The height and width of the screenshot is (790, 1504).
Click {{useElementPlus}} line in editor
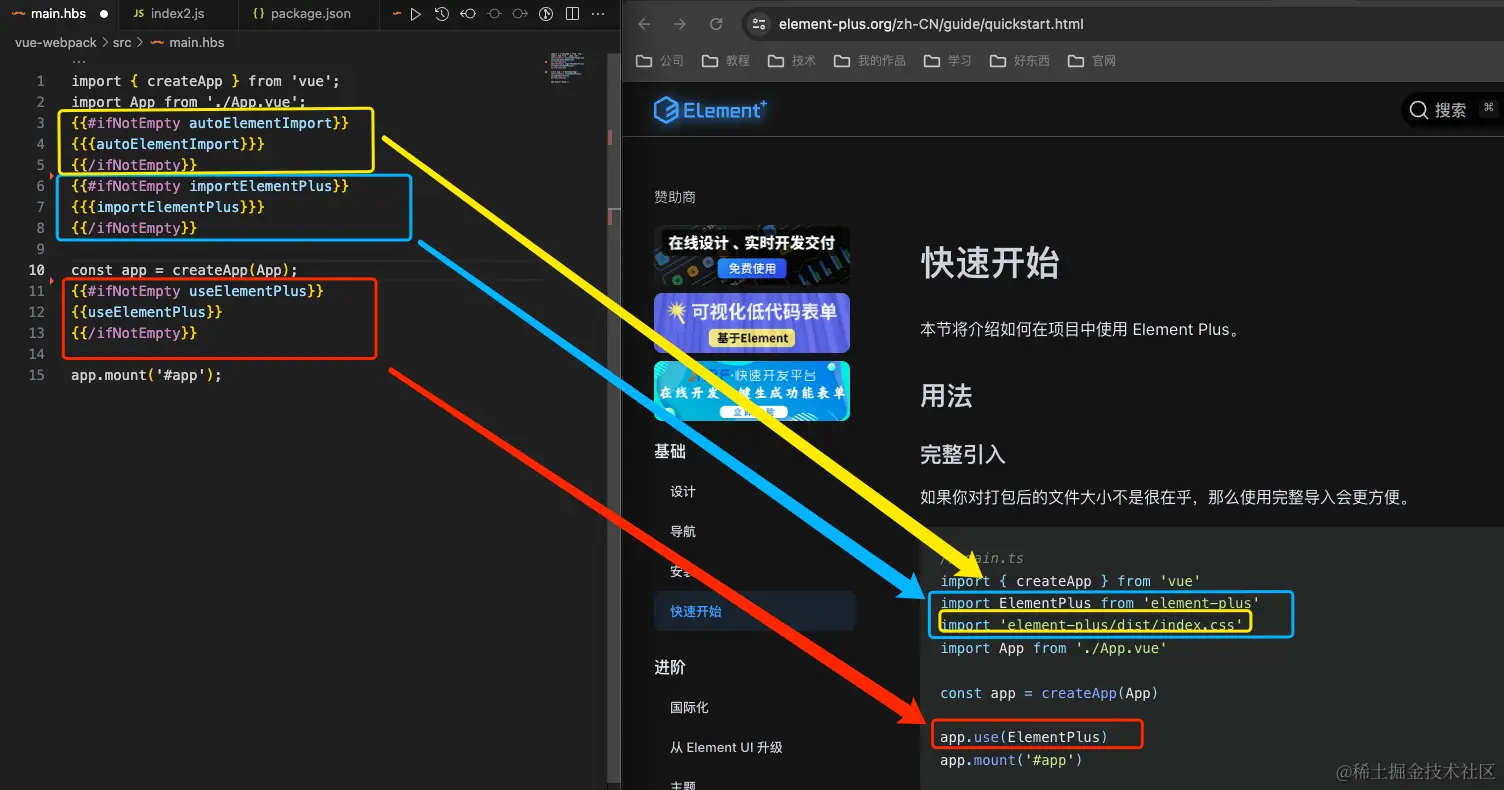point(146,312)
